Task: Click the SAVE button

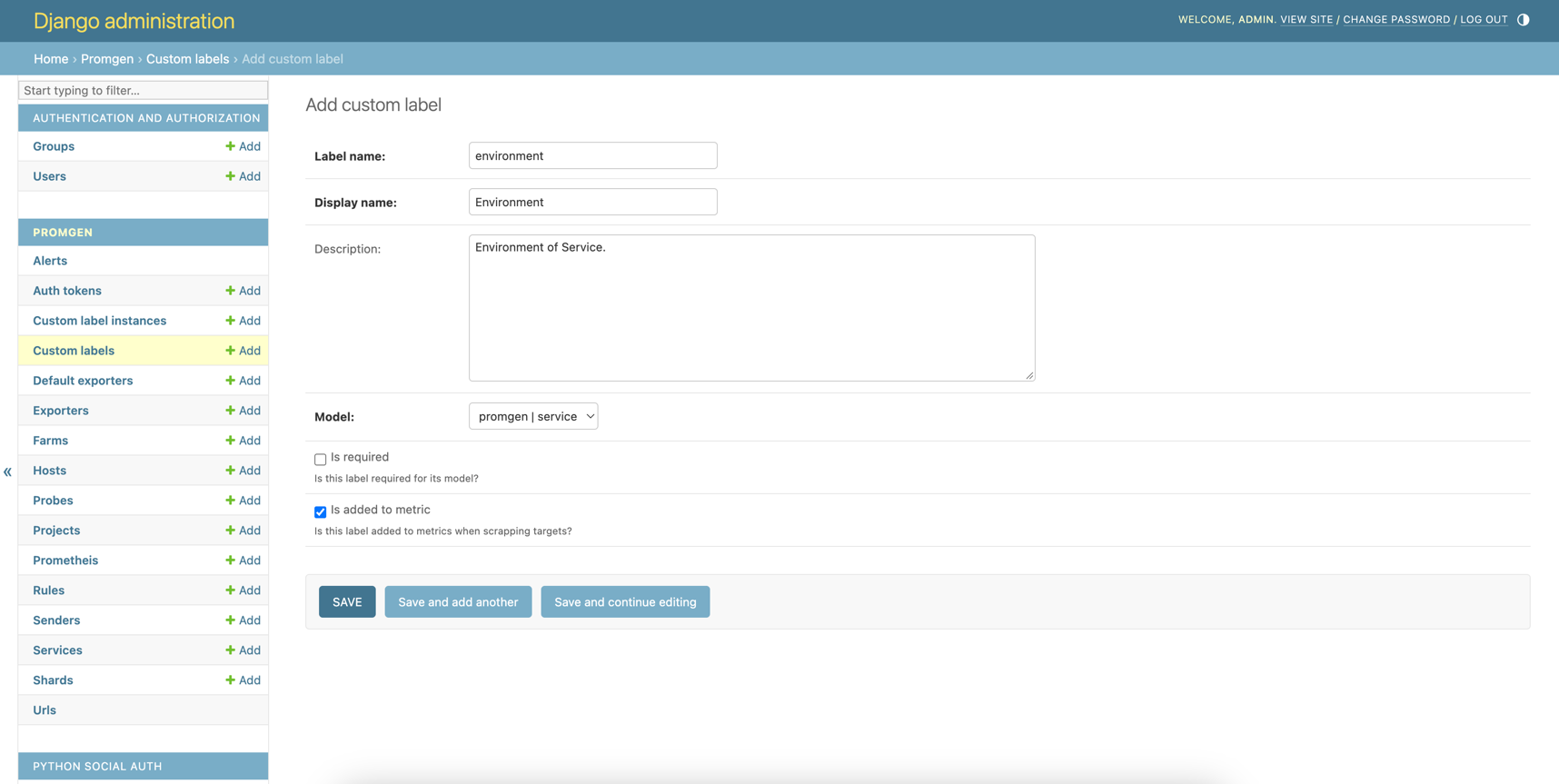Action: [x=347, y=601]
